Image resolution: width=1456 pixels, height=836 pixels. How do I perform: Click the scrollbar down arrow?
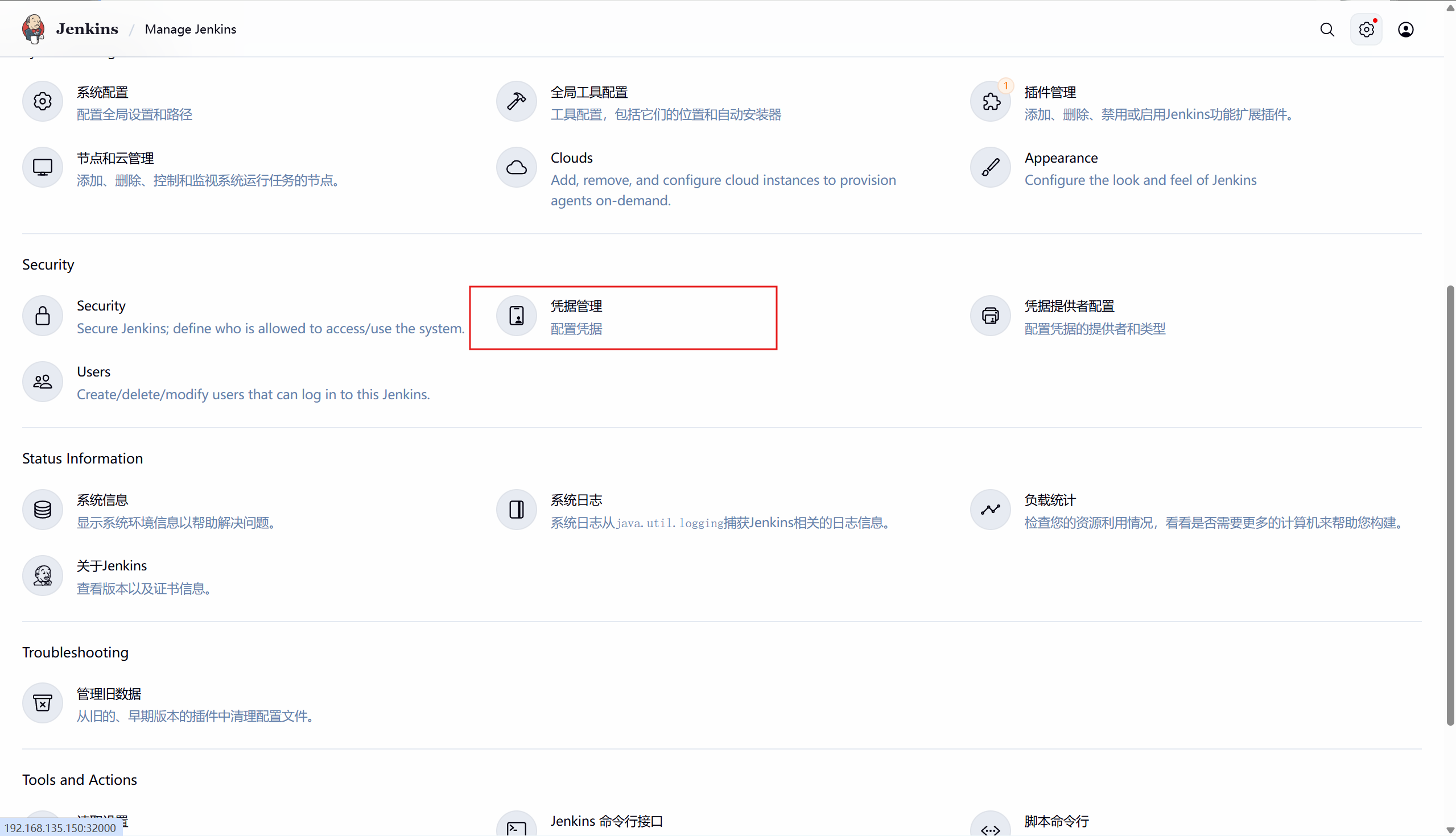click(1450, 830)
